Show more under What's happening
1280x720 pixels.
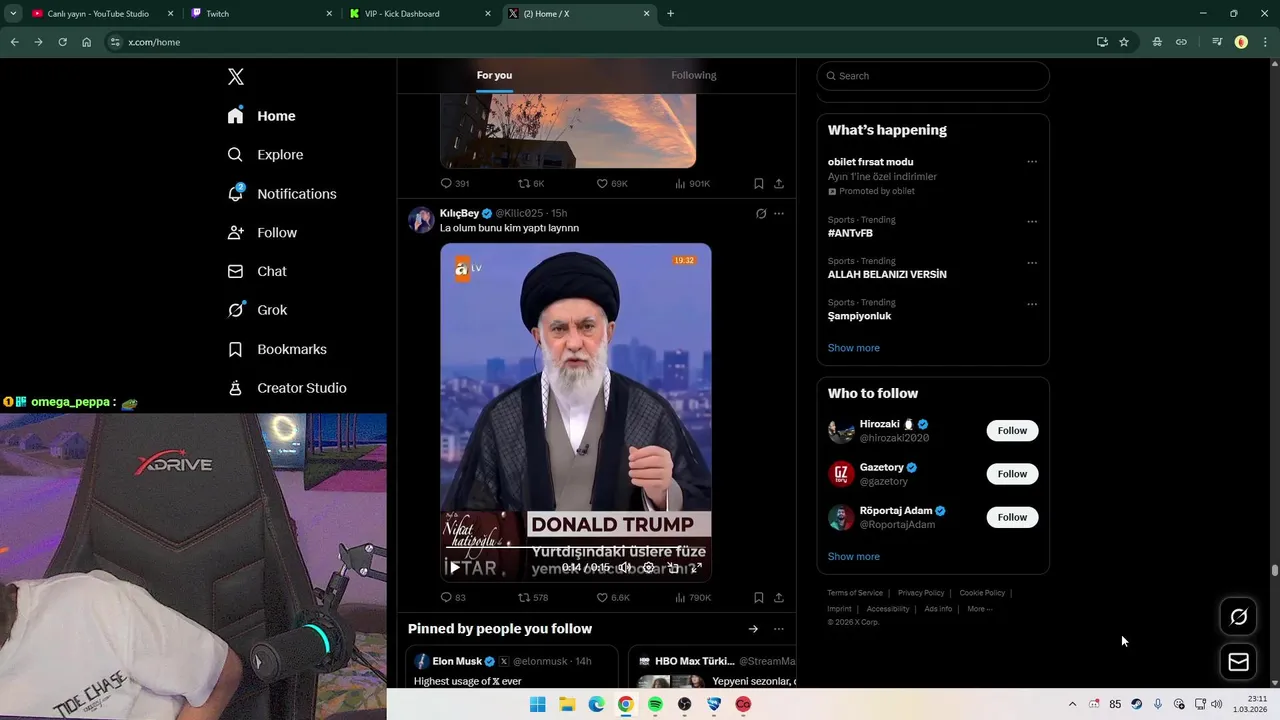(x=853, y=348)
